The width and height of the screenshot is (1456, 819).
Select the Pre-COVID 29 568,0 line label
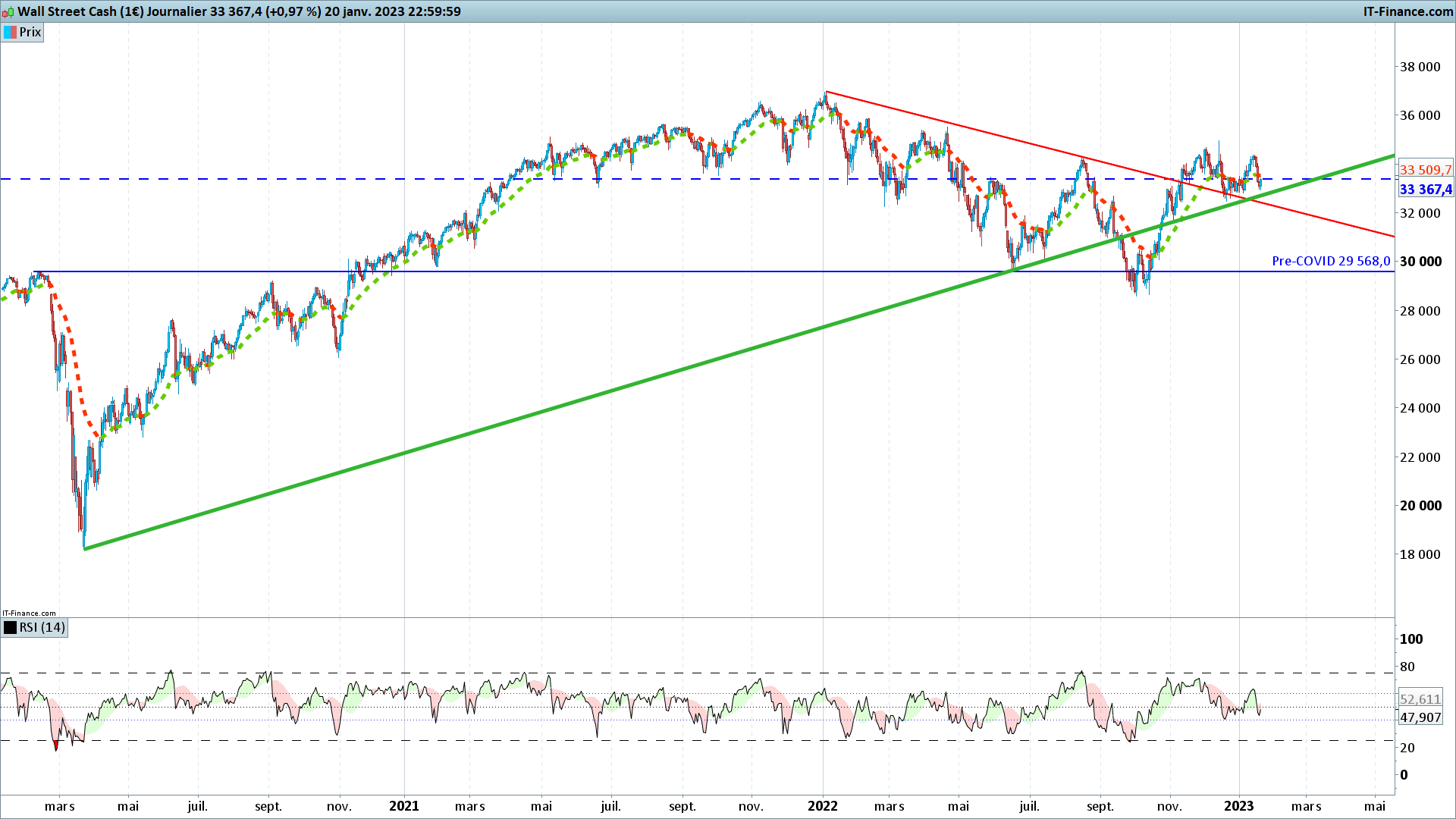1331,262
